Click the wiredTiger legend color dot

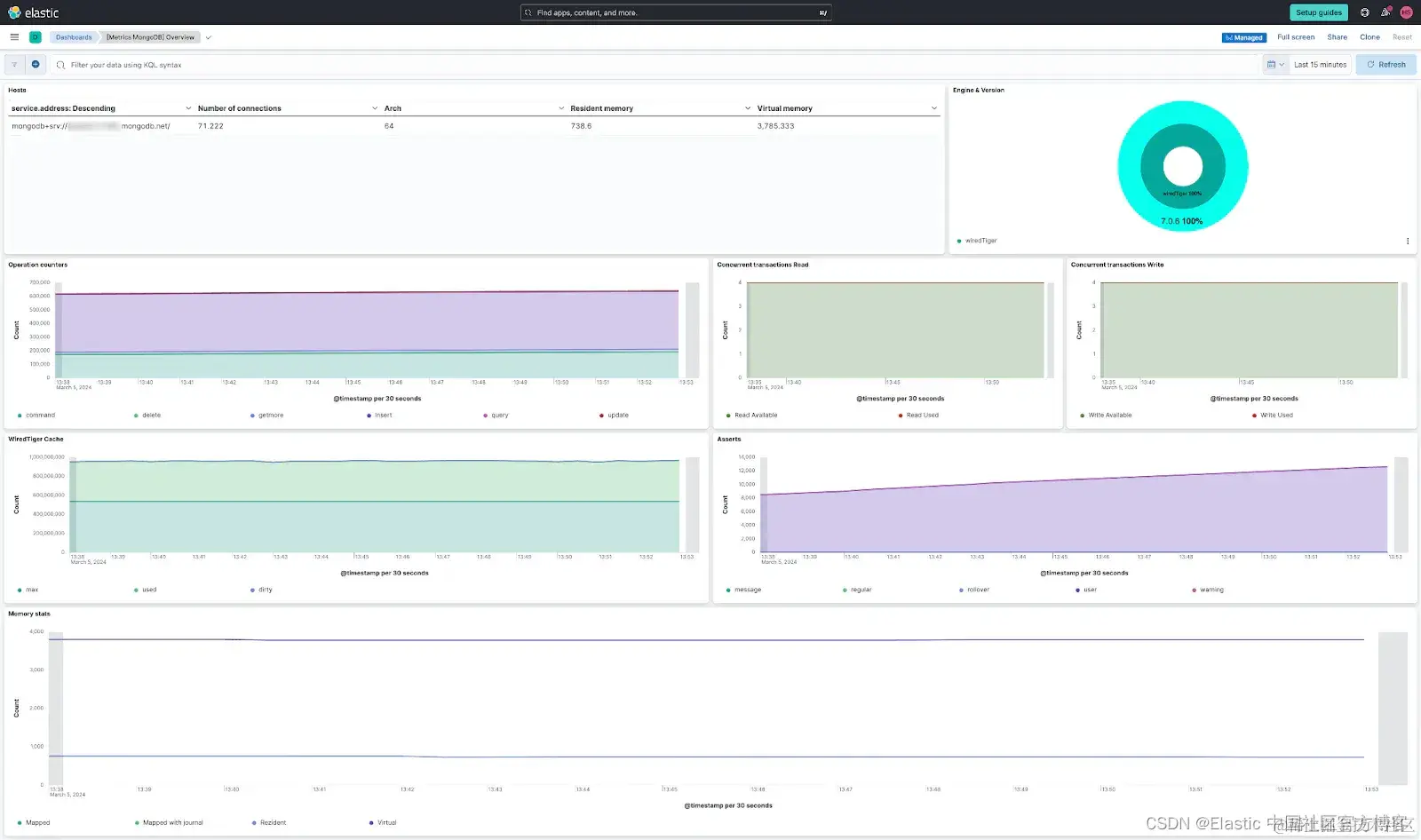[959, 241]
